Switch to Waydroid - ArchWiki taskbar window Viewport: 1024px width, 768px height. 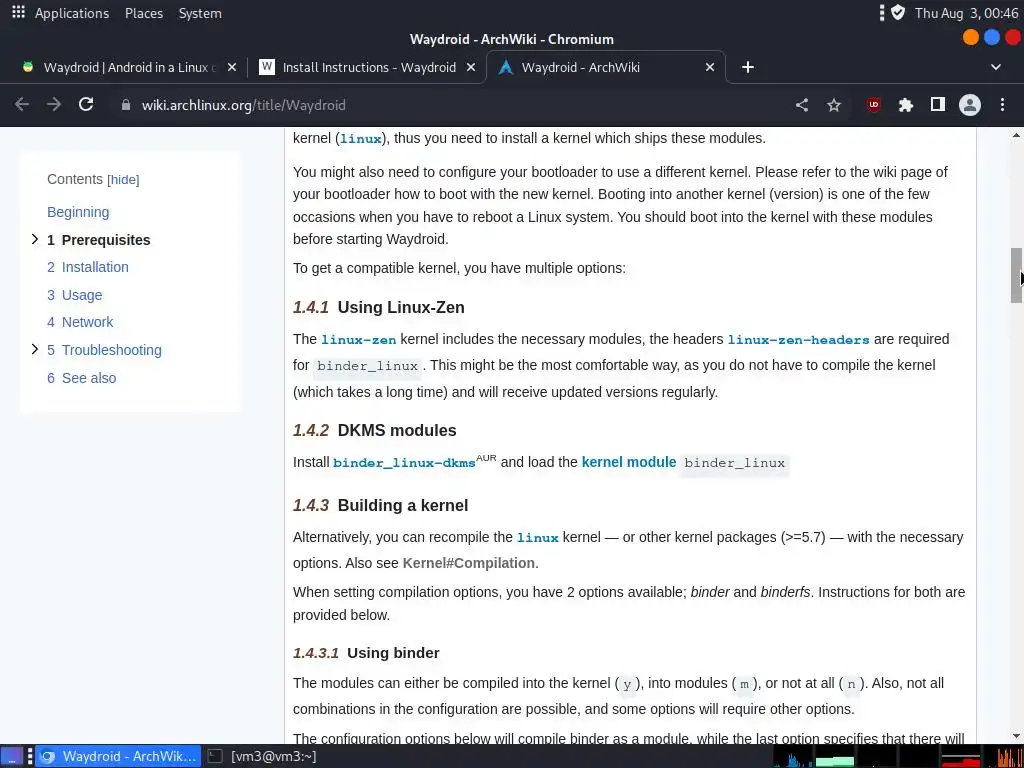[x=118, y=756]
